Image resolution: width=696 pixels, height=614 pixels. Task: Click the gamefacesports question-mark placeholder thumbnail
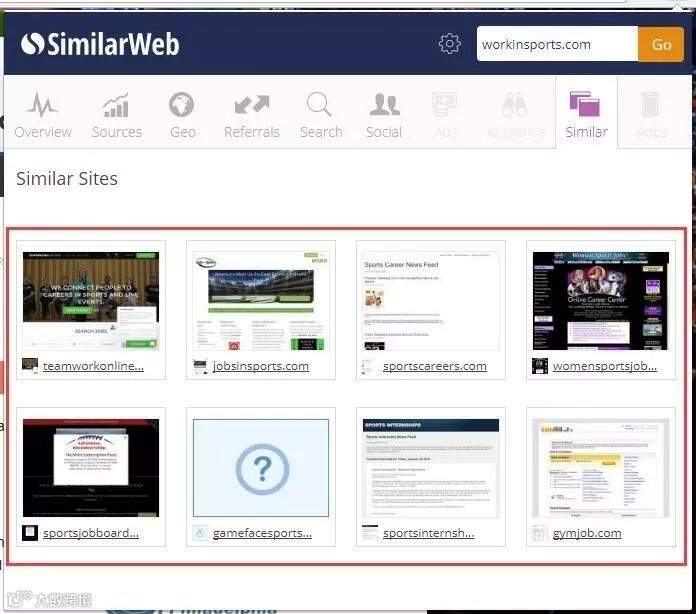(261, 468)
